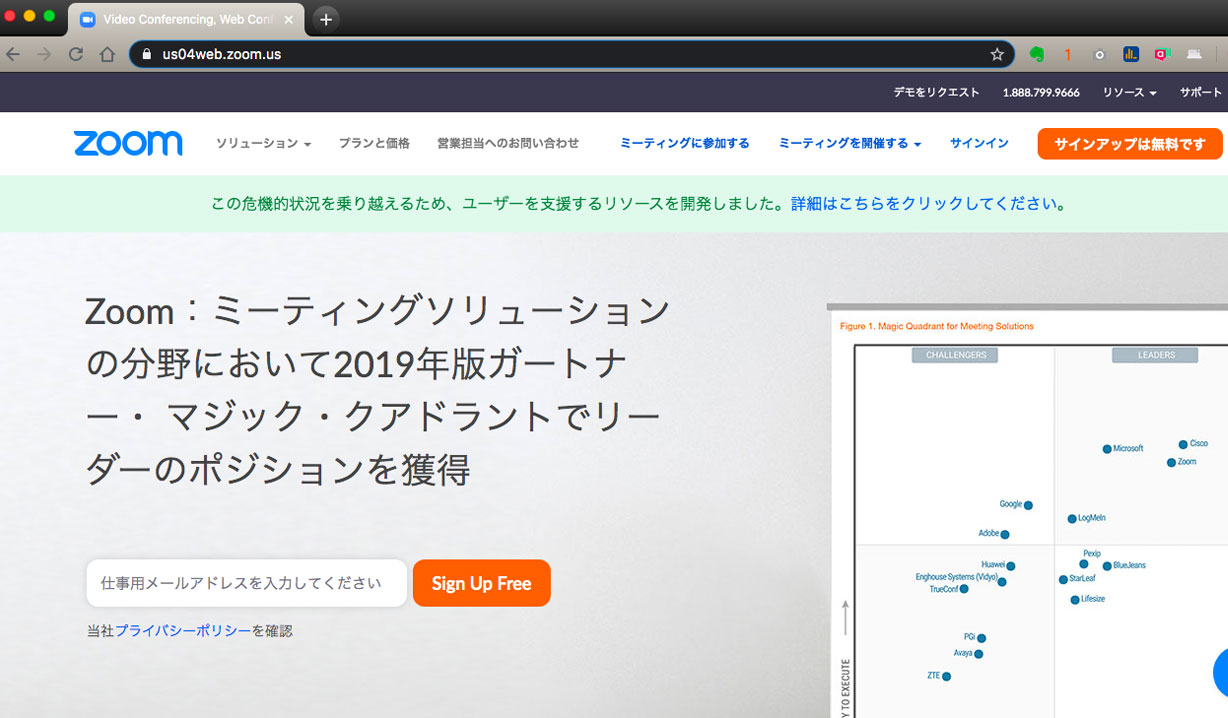Image resolution: width=1228 pixels, height=718 pixels.
Task: Go to the browser home page icon
Action: tap(107, 54)
